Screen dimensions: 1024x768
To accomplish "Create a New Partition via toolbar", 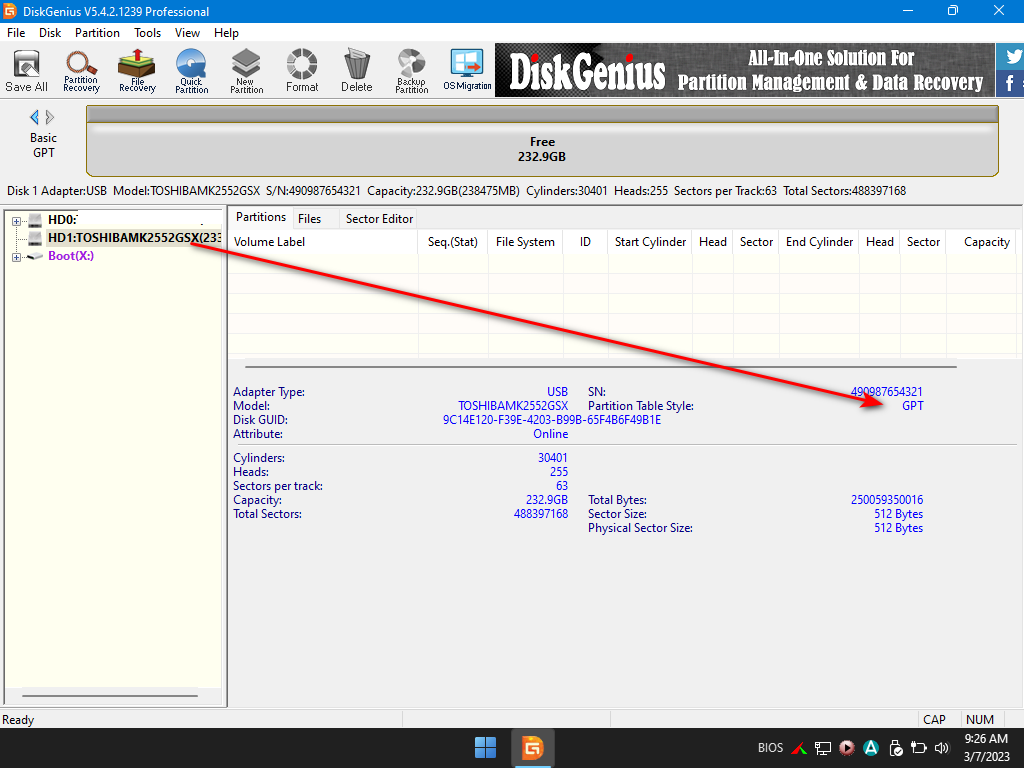I will [x=246, y=71].
